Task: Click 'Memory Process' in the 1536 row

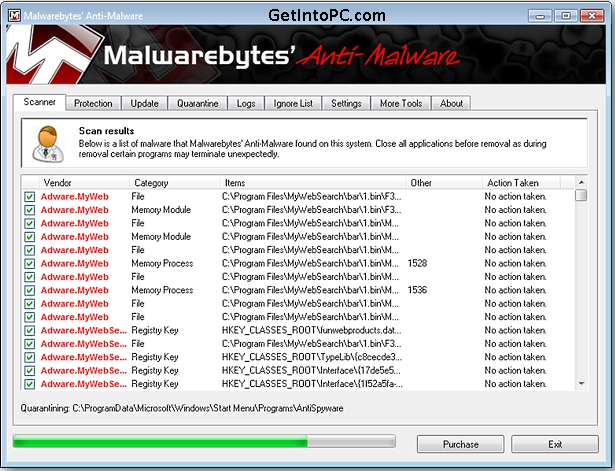Action: [162, 290]
